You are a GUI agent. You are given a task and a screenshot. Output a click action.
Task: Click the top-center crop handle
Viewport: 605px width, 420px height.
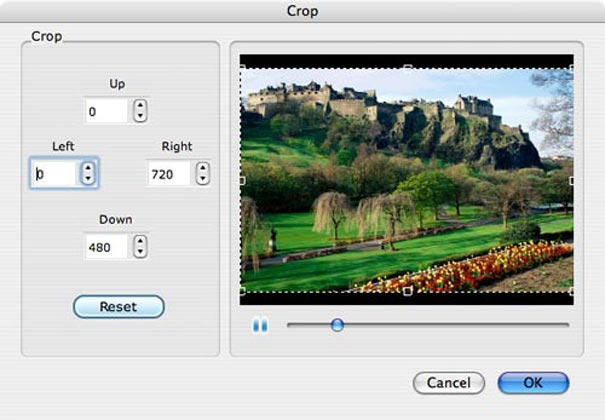(407, 68)
